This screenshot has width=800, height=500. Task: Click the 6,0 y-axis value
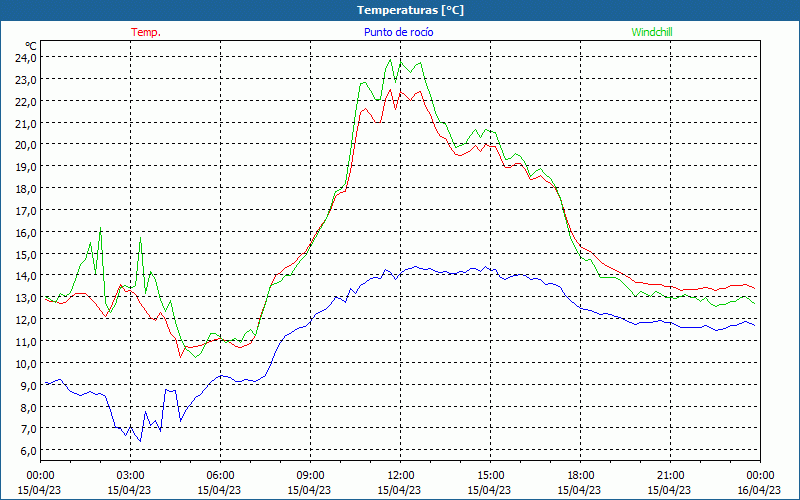tap(28, 451)
